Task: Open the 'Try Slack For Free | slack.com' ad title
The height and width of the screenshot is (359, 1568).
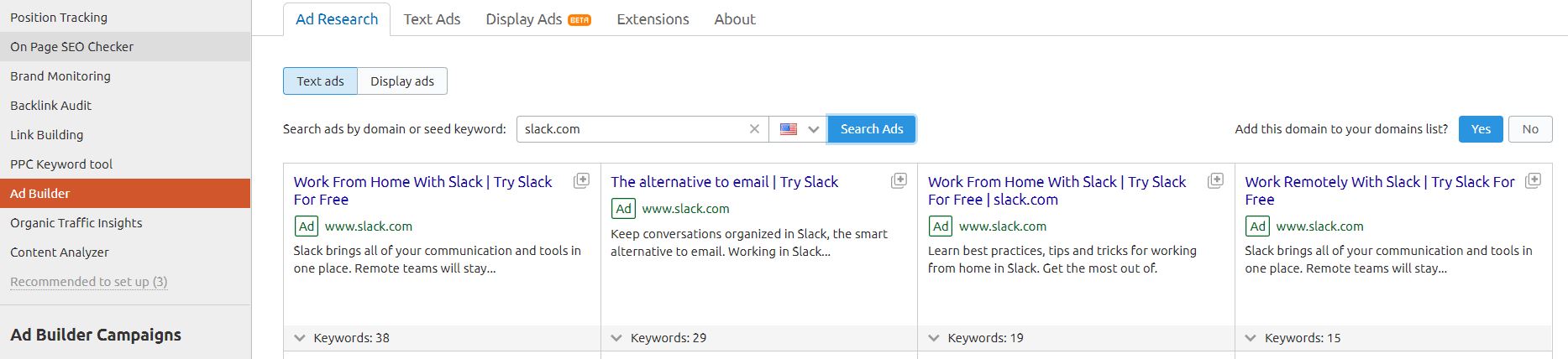Action: pos(1057,190)
